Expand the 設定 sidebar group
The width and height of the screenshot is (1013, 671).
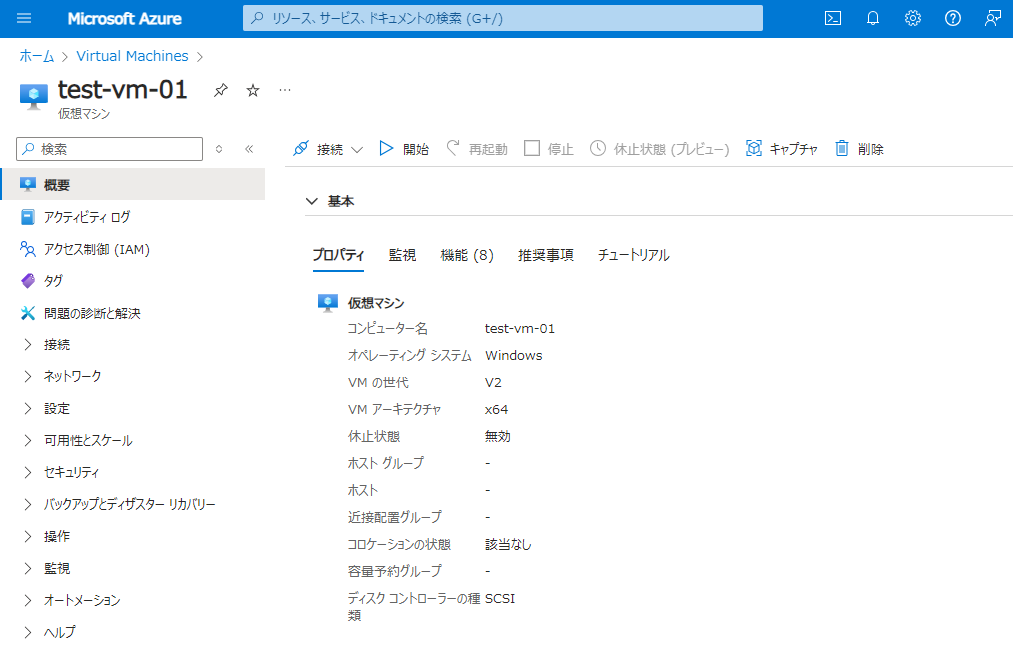[28, 409]
